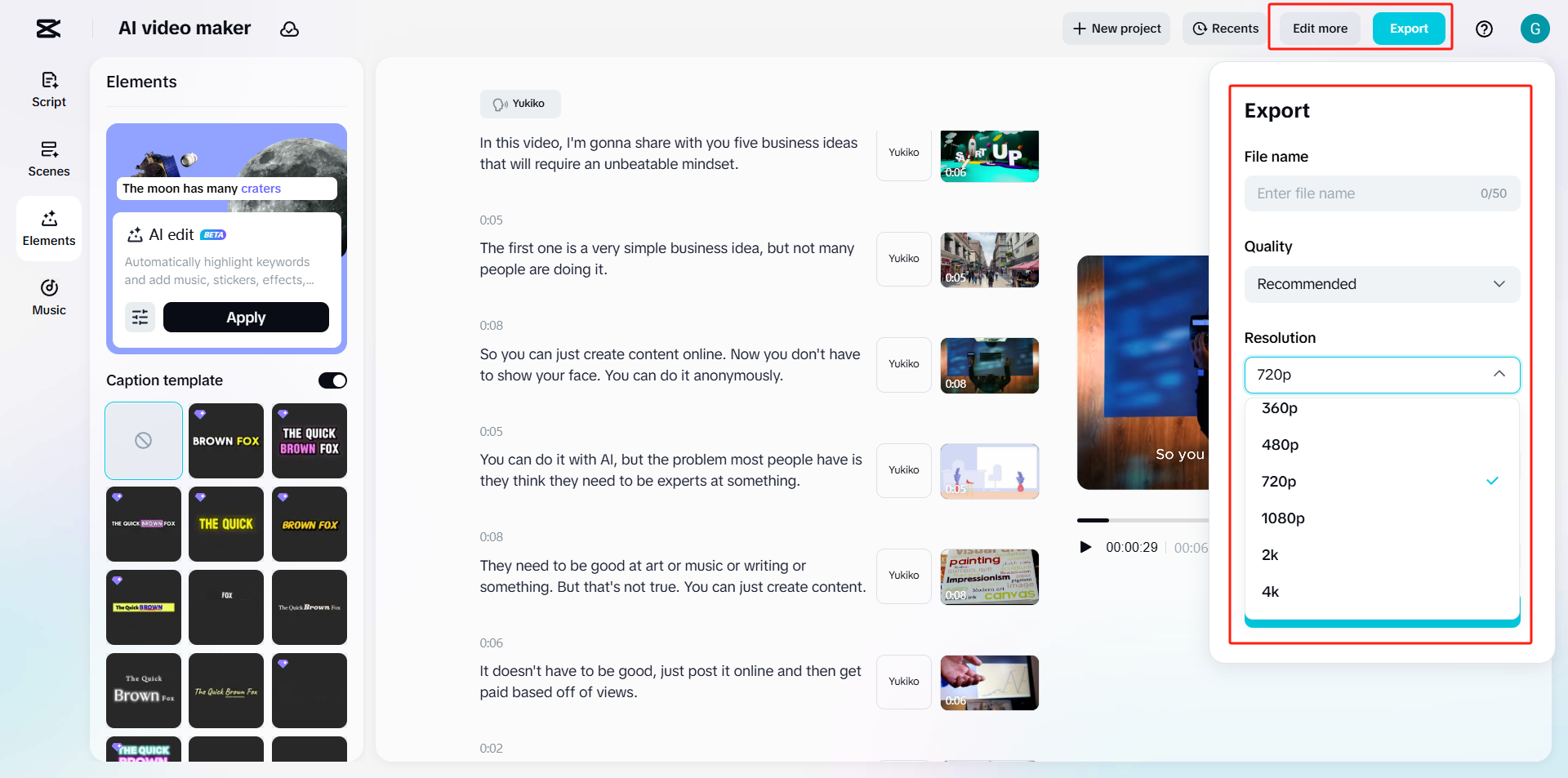Click the Yukiko voice chip
The width and height of the screenshot is (1568, 778).
[x=520, y=104]
